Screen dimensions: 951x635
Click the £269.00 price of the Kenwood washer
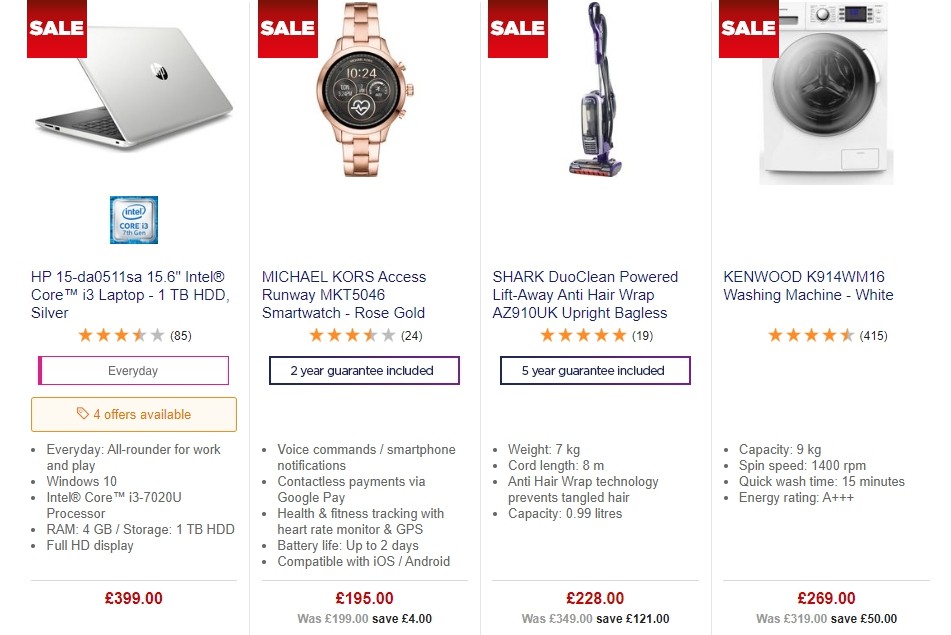pos(826,598)
